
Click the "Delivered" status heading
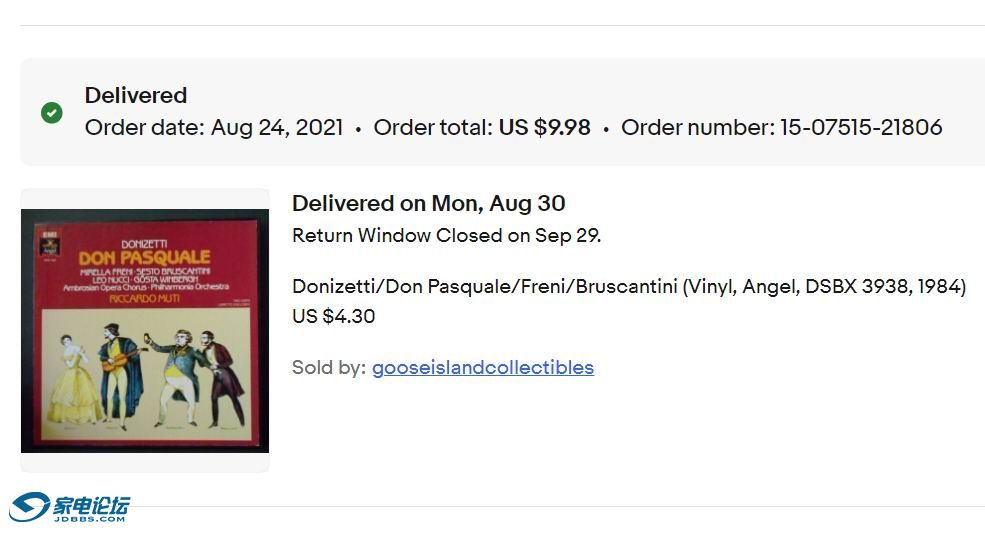pyautogui.click(x=136, y=95)
